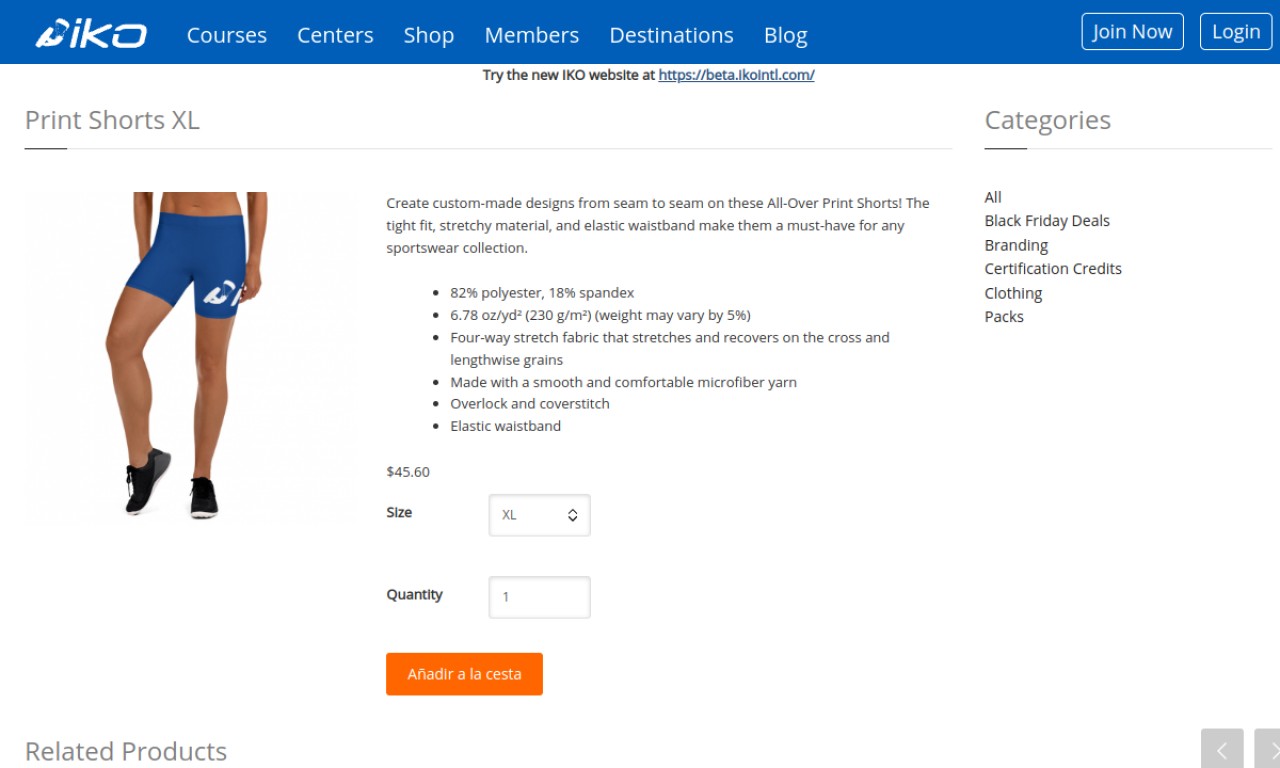Viewport: 1280px width, 768px height.
Task: Click the blue print shorts product image
Action: (x=191, y=358)
